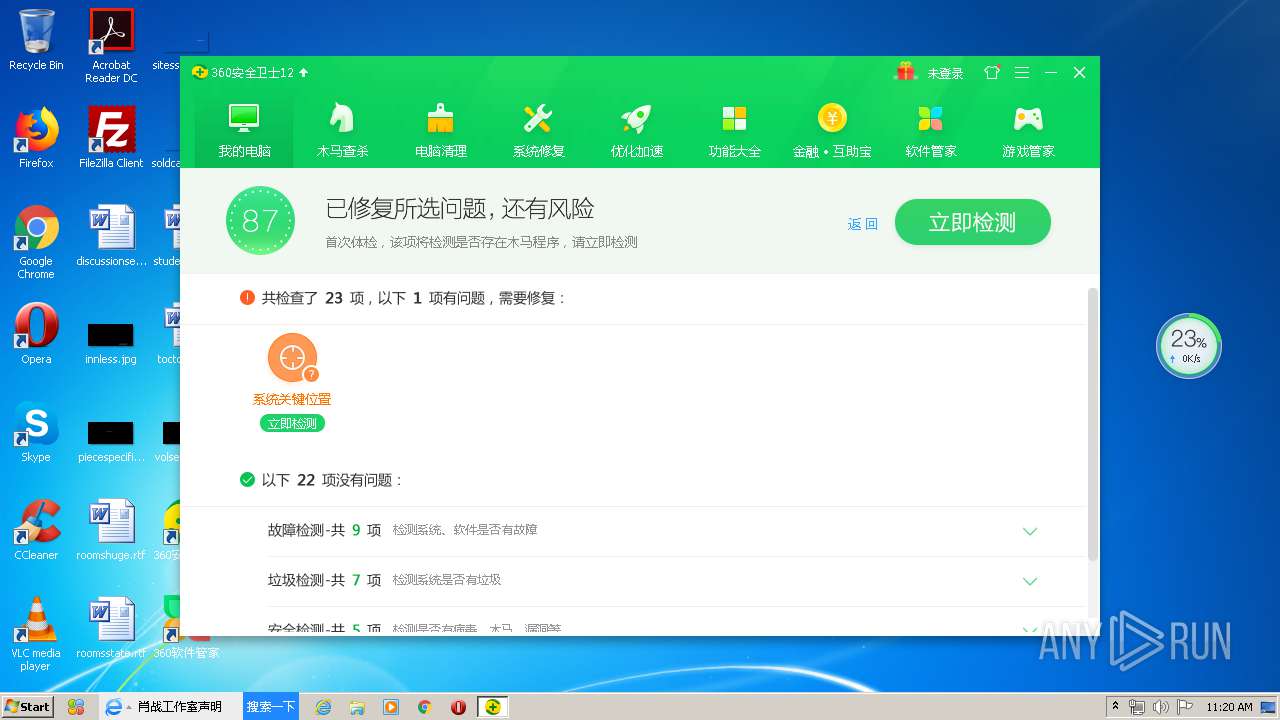The image size is (1280, 720).
Task: Click the upgrade arrow next to 360安全卫士12
Action: pyautogui.click(x=304, y=72)
